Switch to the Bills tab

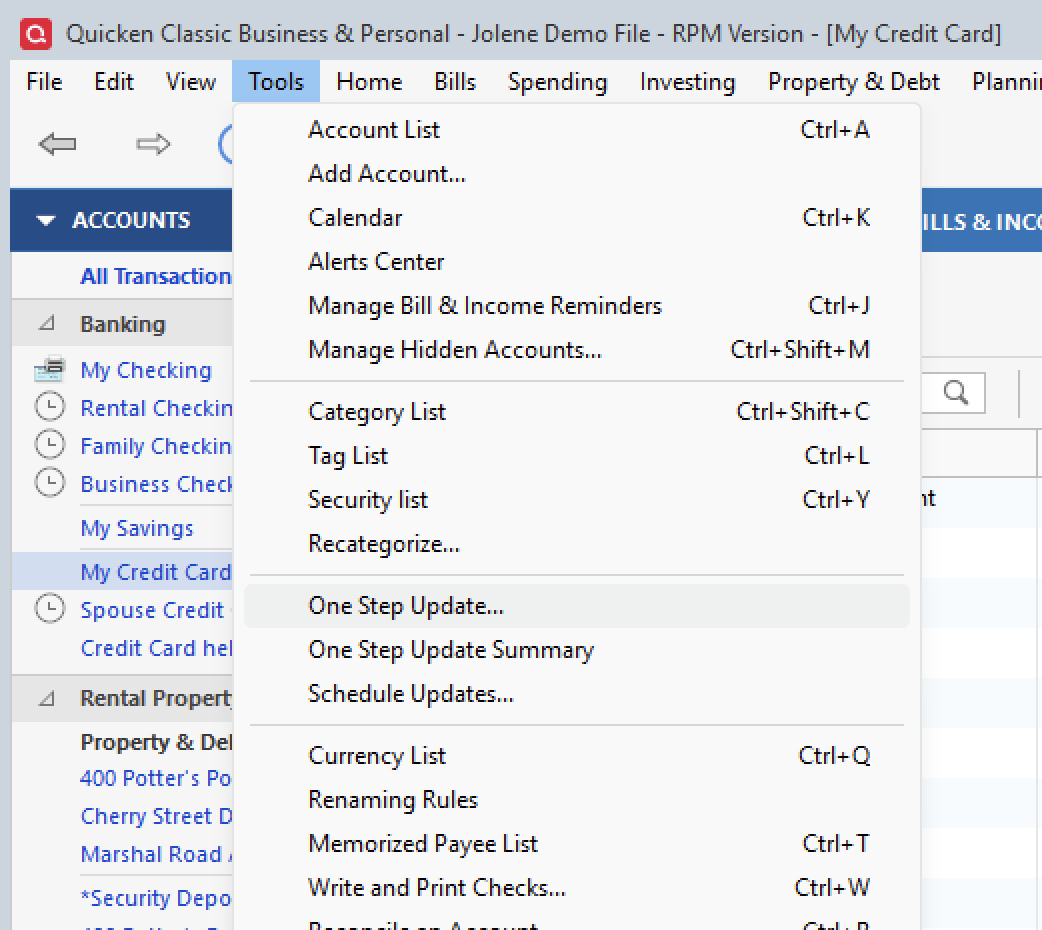(x=455, y=82)
